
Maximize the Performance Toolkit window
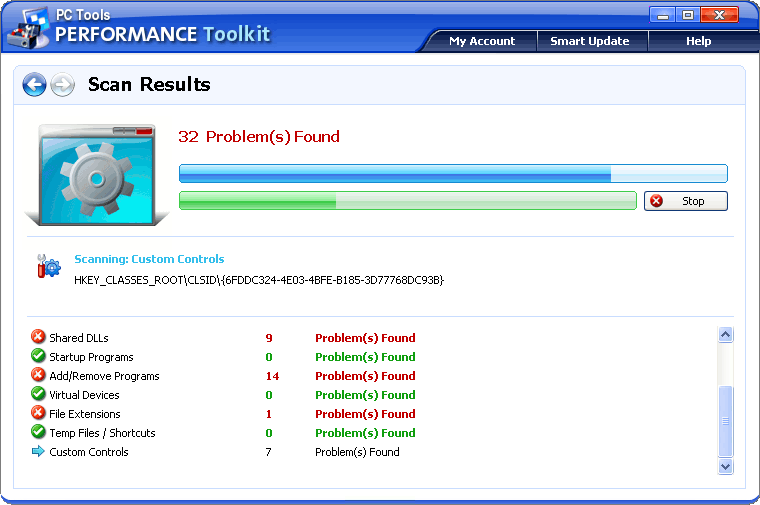point(688,15)
